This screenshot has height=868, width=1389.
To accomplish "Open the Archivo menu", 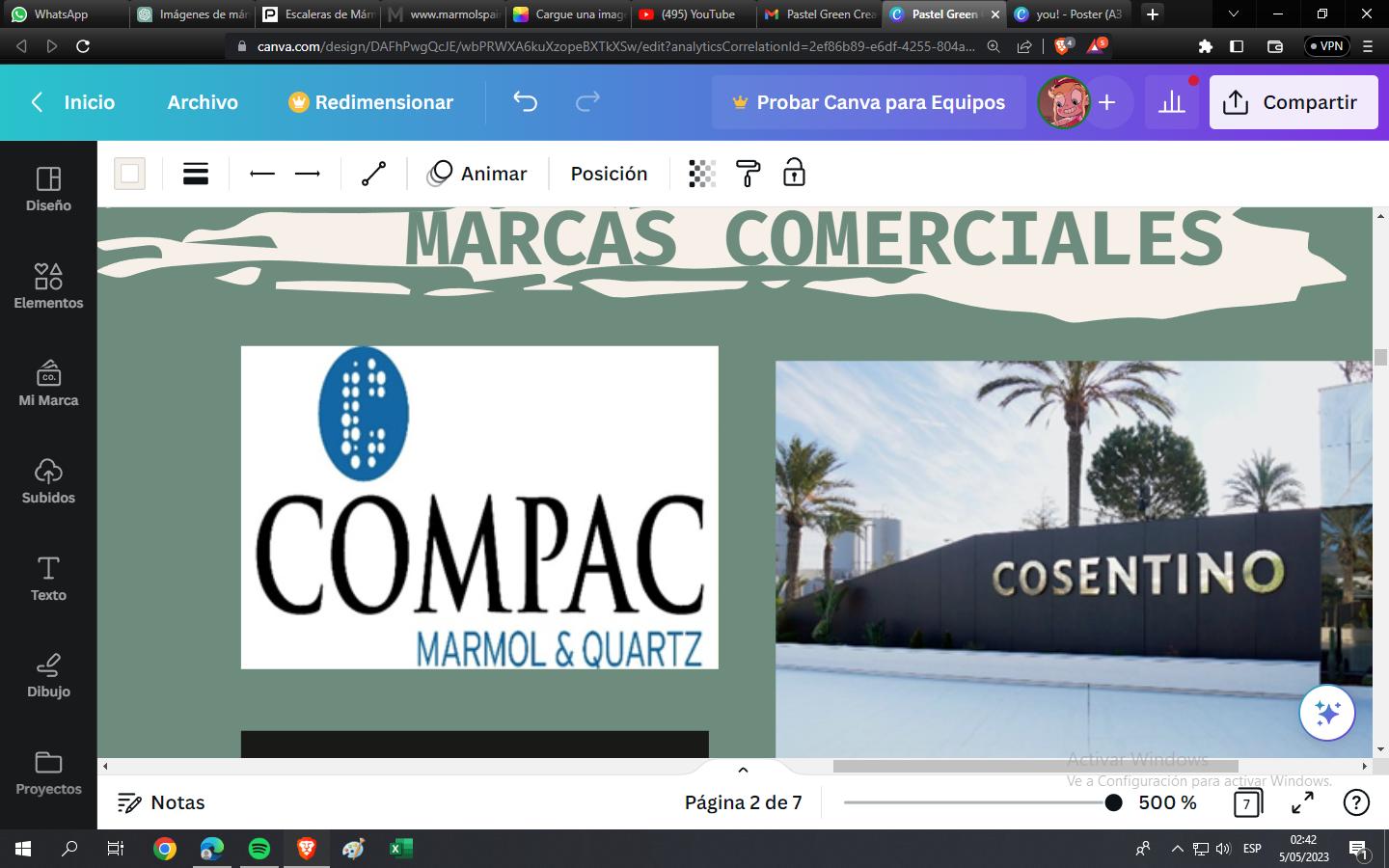I will tap(203, 102).
